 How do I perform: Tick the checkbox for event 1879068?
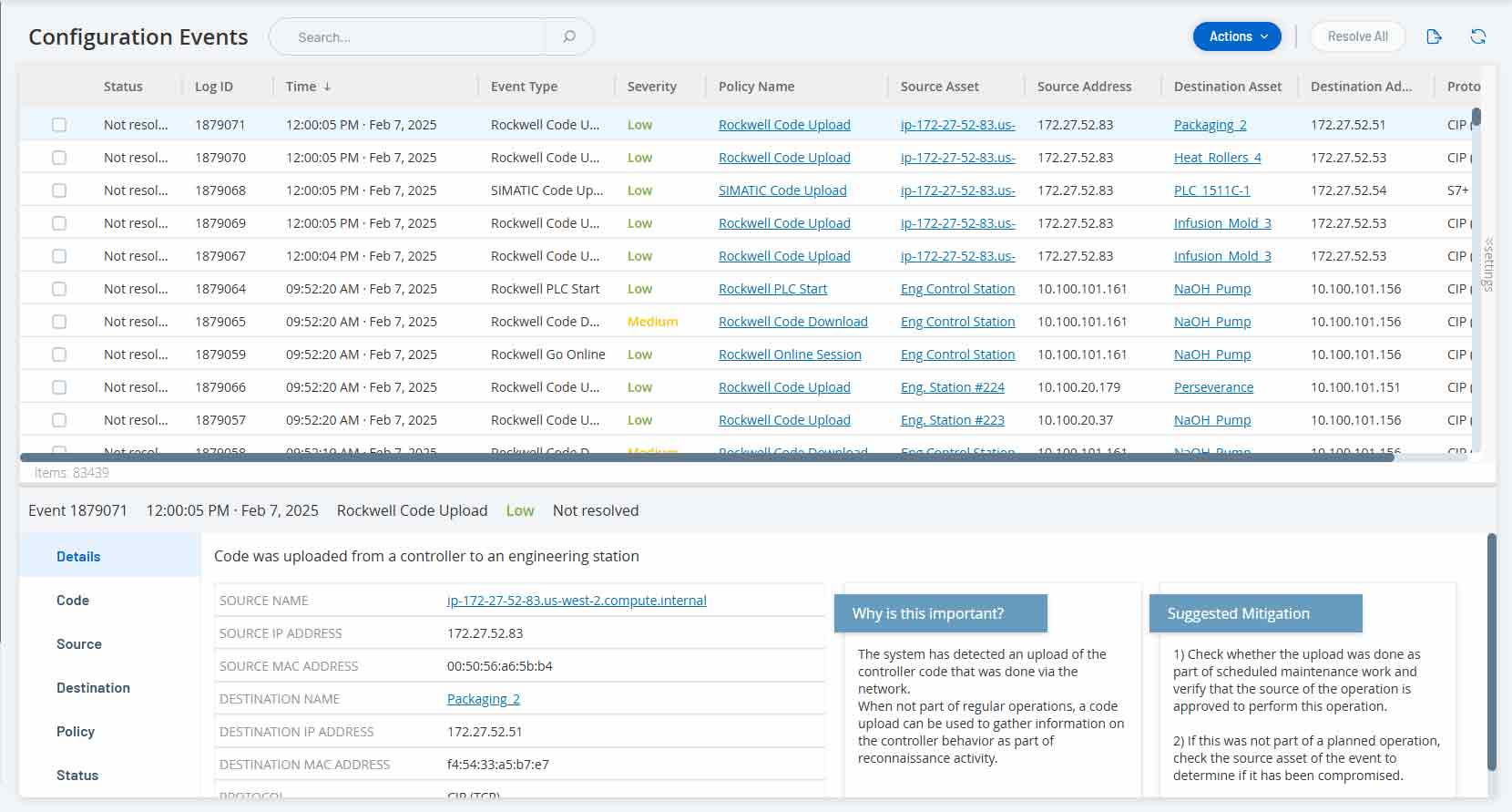tap(59, 190)
